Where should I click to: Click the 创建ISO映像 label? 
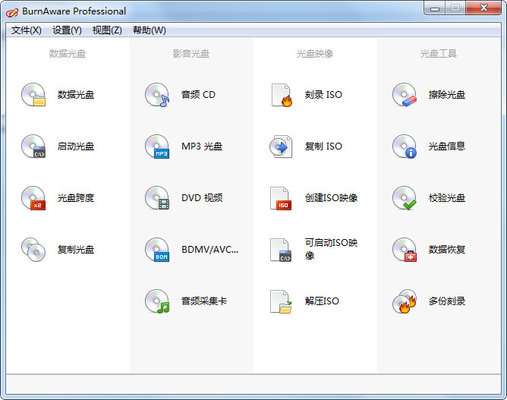click(x=331, y=198)
